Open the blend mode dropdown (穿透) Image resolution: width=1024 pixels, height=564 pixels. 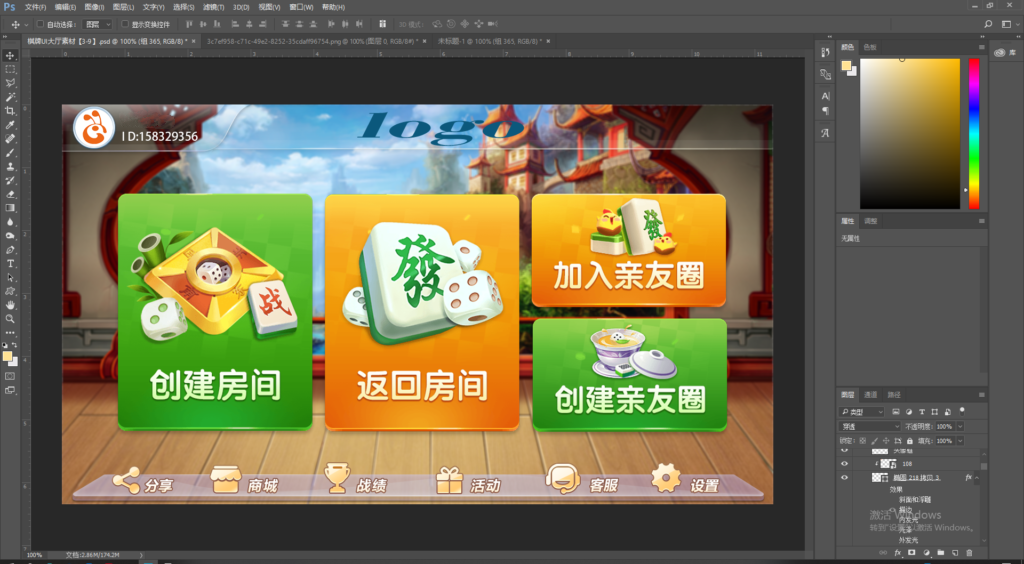869,426
